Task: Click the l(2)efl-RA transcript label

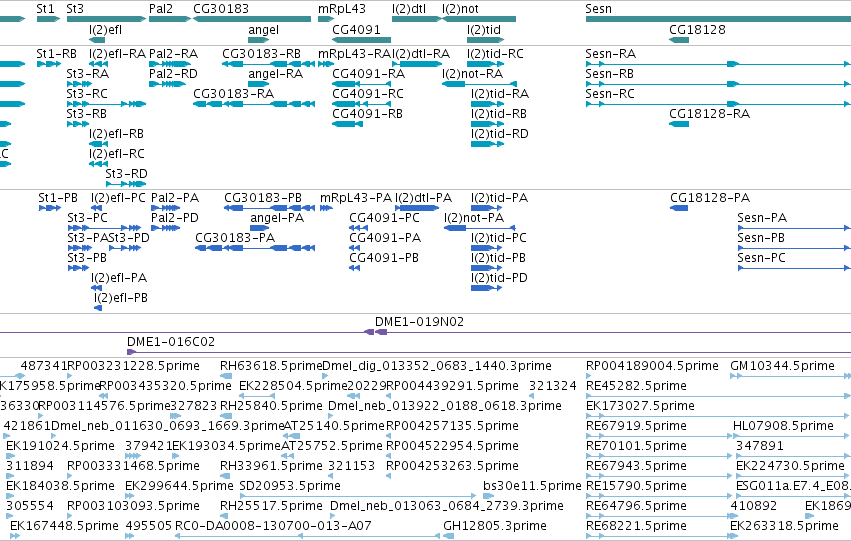Action: coord(117,54)
